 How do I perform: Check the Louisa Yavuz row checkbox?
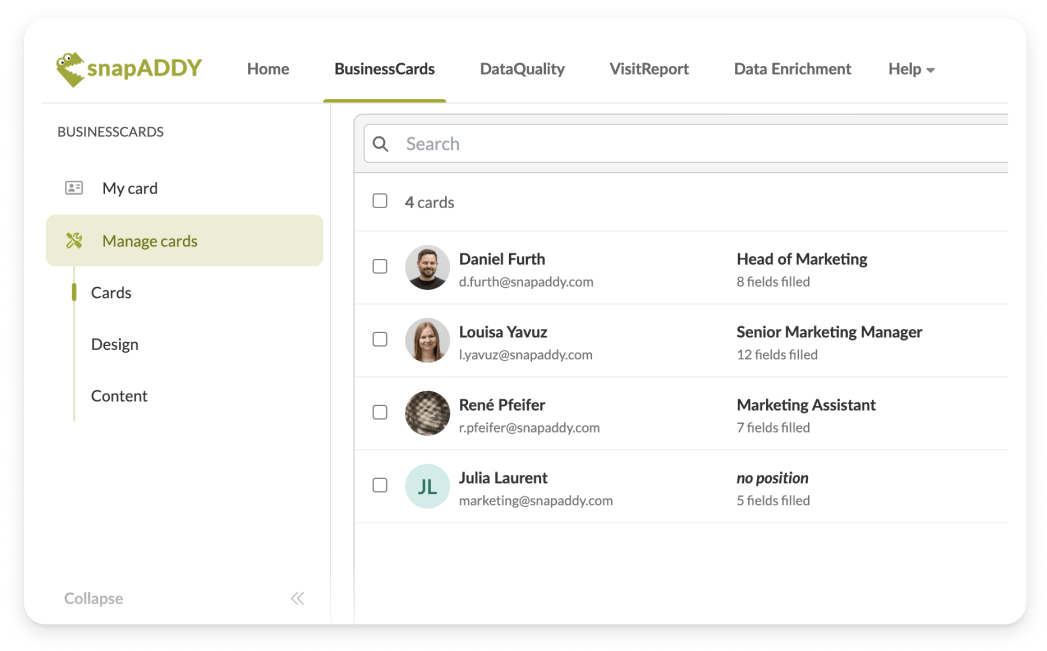tap(380, 339)
